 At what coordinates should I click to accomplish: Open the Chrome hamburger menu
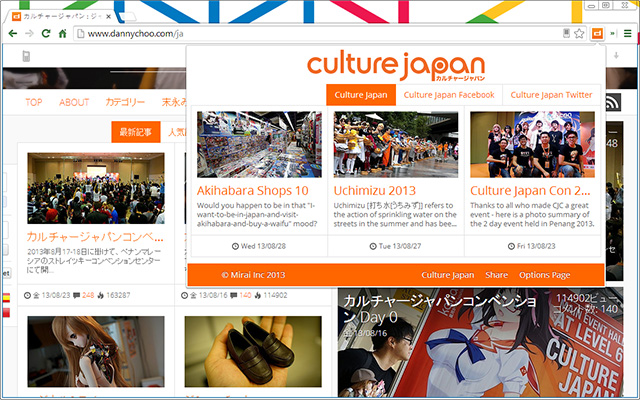pyautogui.click(x=628, y=33)
